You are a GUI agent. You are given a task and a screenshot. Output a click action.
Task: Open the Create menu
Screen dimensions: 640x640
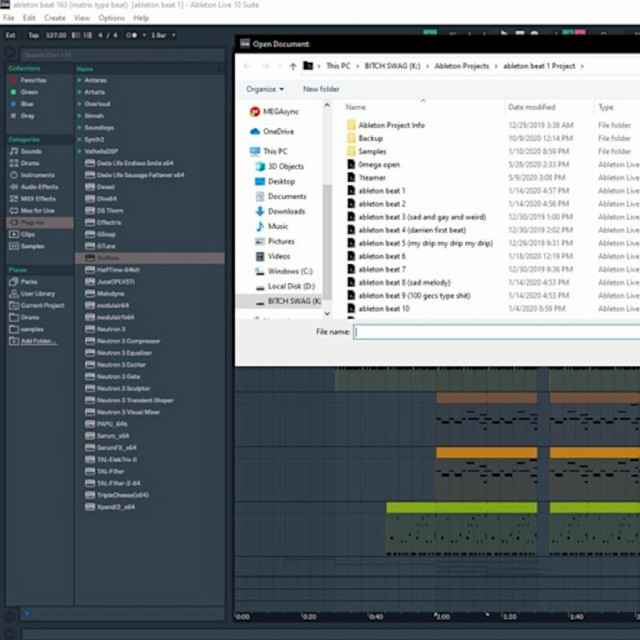click(55, 18)
